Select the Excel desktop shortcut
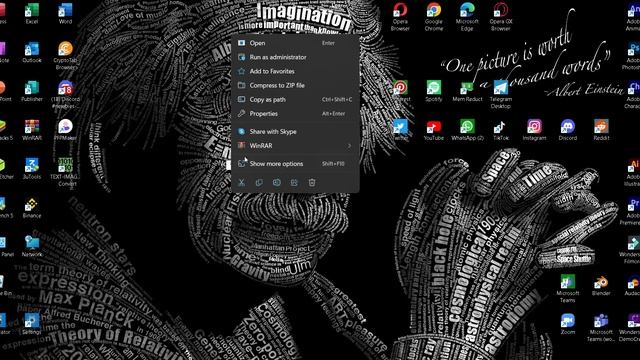 pyautogui.click(x=32, y=13)
